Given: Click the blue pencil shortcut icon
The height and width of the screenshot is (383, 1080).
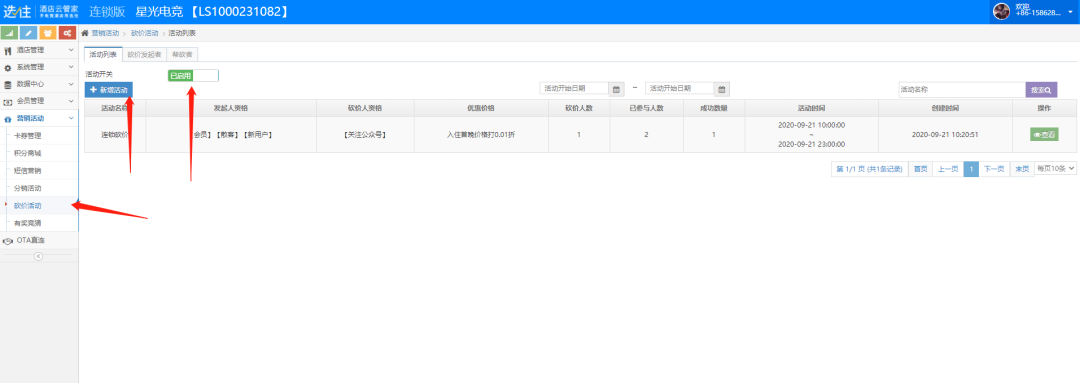Looking at the screenshot, I should click(x=28, y=33).
